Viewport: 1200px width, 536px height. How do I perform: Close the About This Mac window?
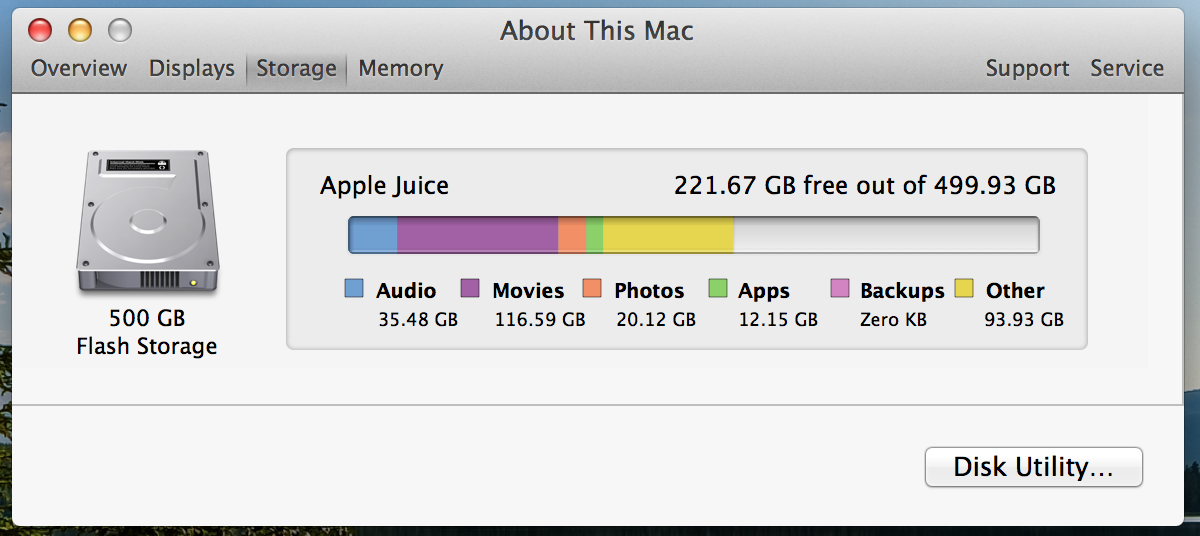pos(41,30)
